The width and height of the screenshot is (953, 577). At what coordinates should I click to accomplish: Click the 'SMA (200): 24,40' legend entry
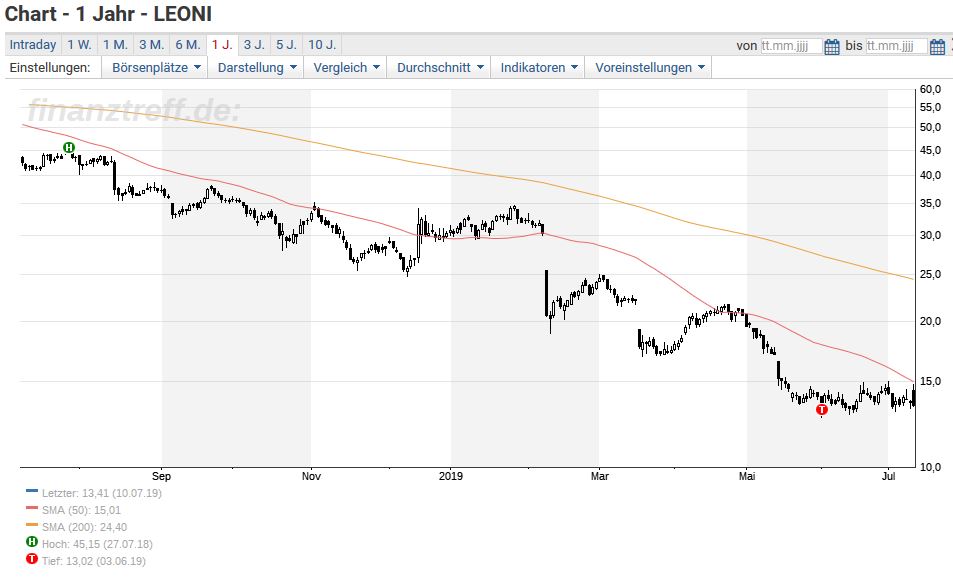click(84, 527)
